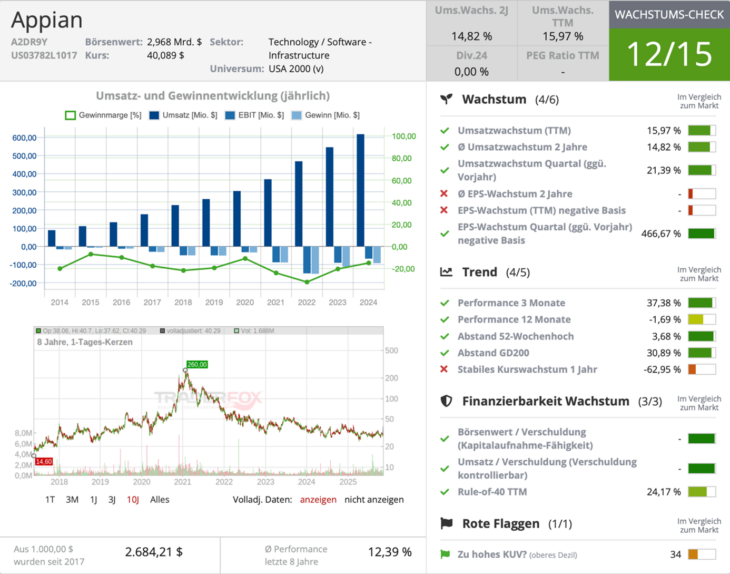Toggle the Umsatz [Mio. $] legend series
Screen dimensions: 730x574
point(183,116)
